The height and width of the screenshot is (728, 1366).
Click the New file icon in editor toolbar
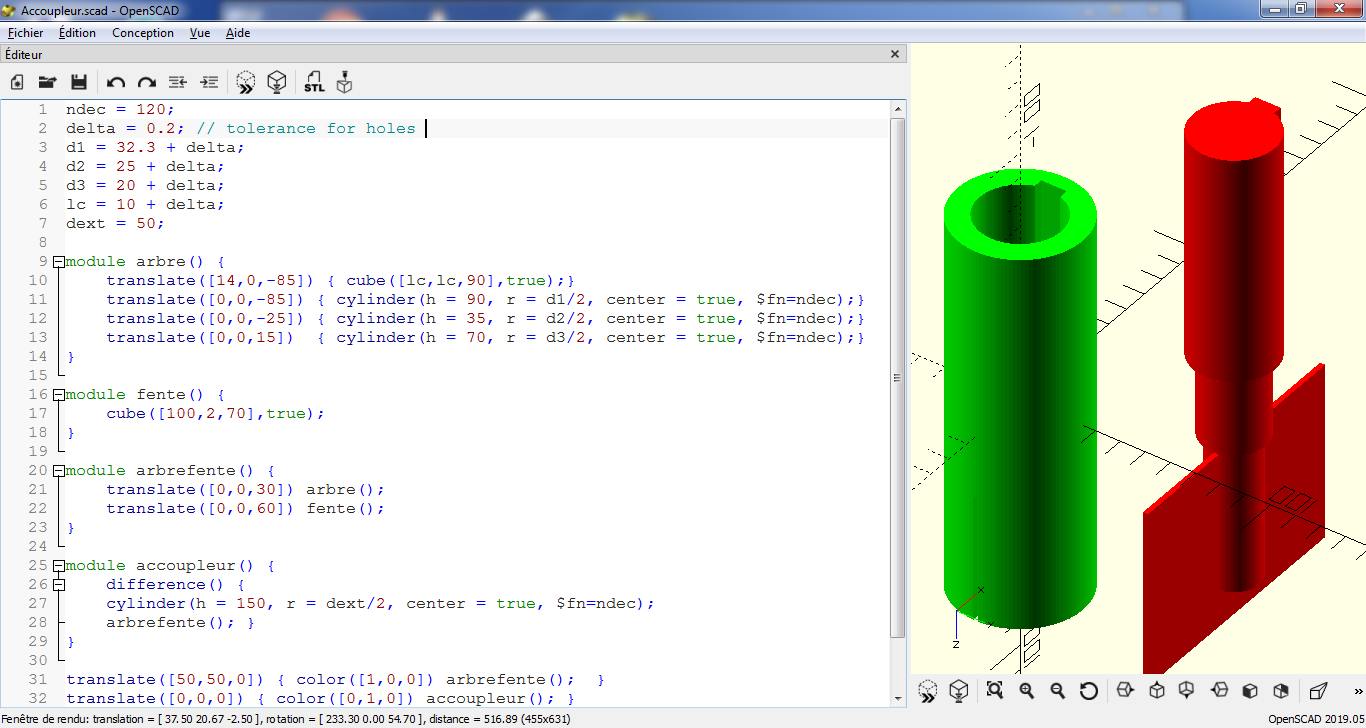point(17,82)
